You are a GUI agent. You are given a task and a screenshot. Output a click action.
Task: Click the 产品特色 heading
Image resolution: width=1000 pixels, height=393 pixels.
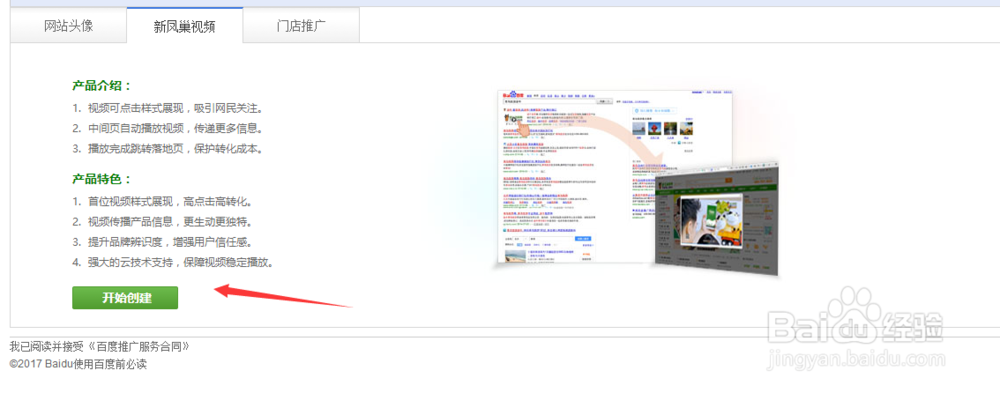[101, 179]
